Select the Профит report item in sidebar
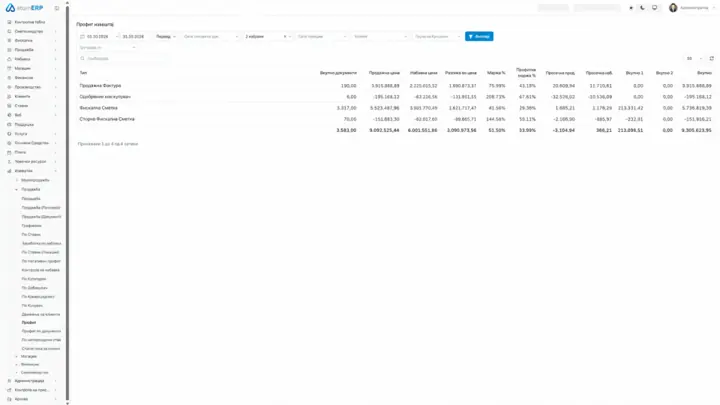 [x=29, y=322]
